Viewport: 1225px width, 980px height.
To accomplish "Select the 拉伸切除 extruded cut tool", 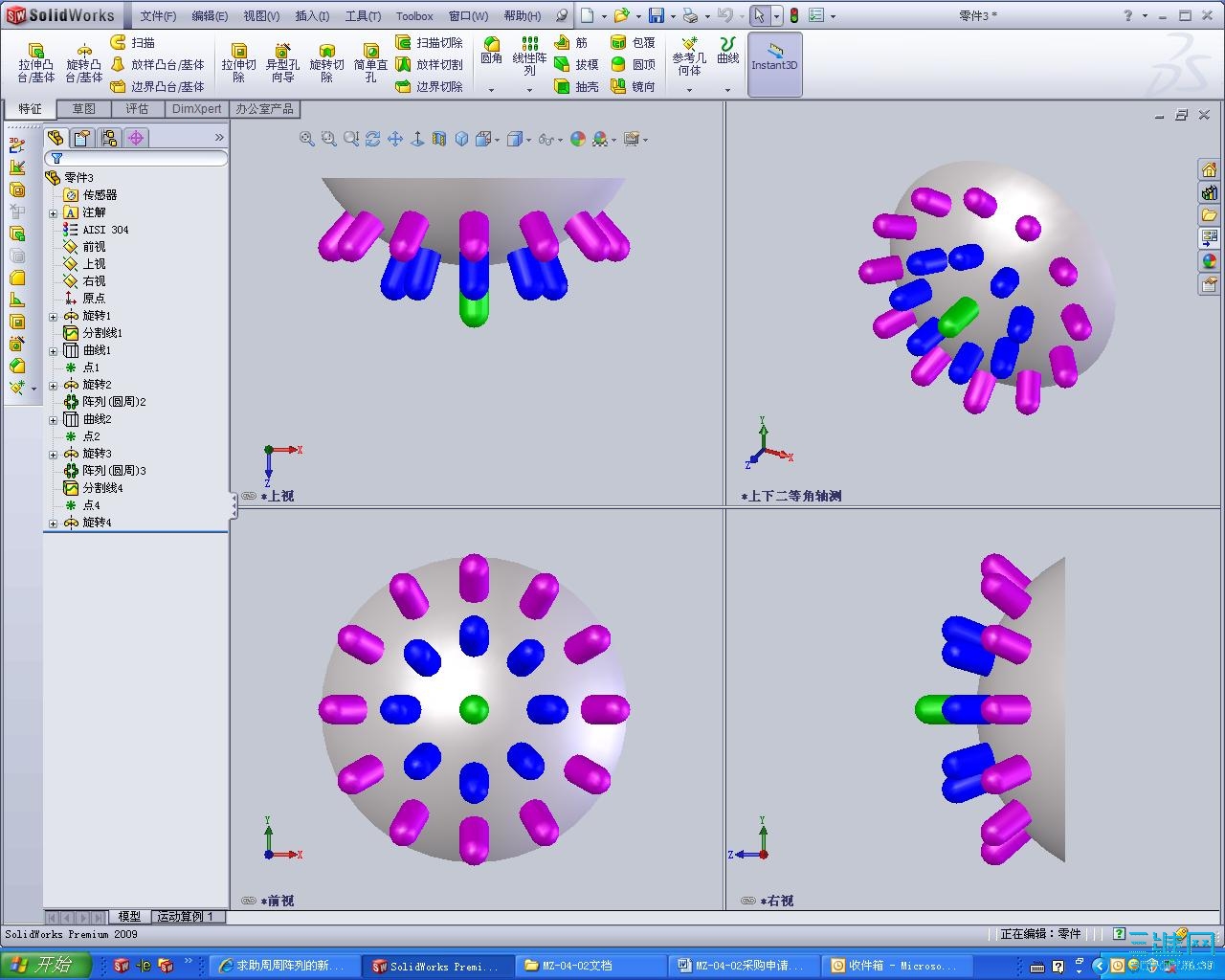I will (x=238, y=63).
